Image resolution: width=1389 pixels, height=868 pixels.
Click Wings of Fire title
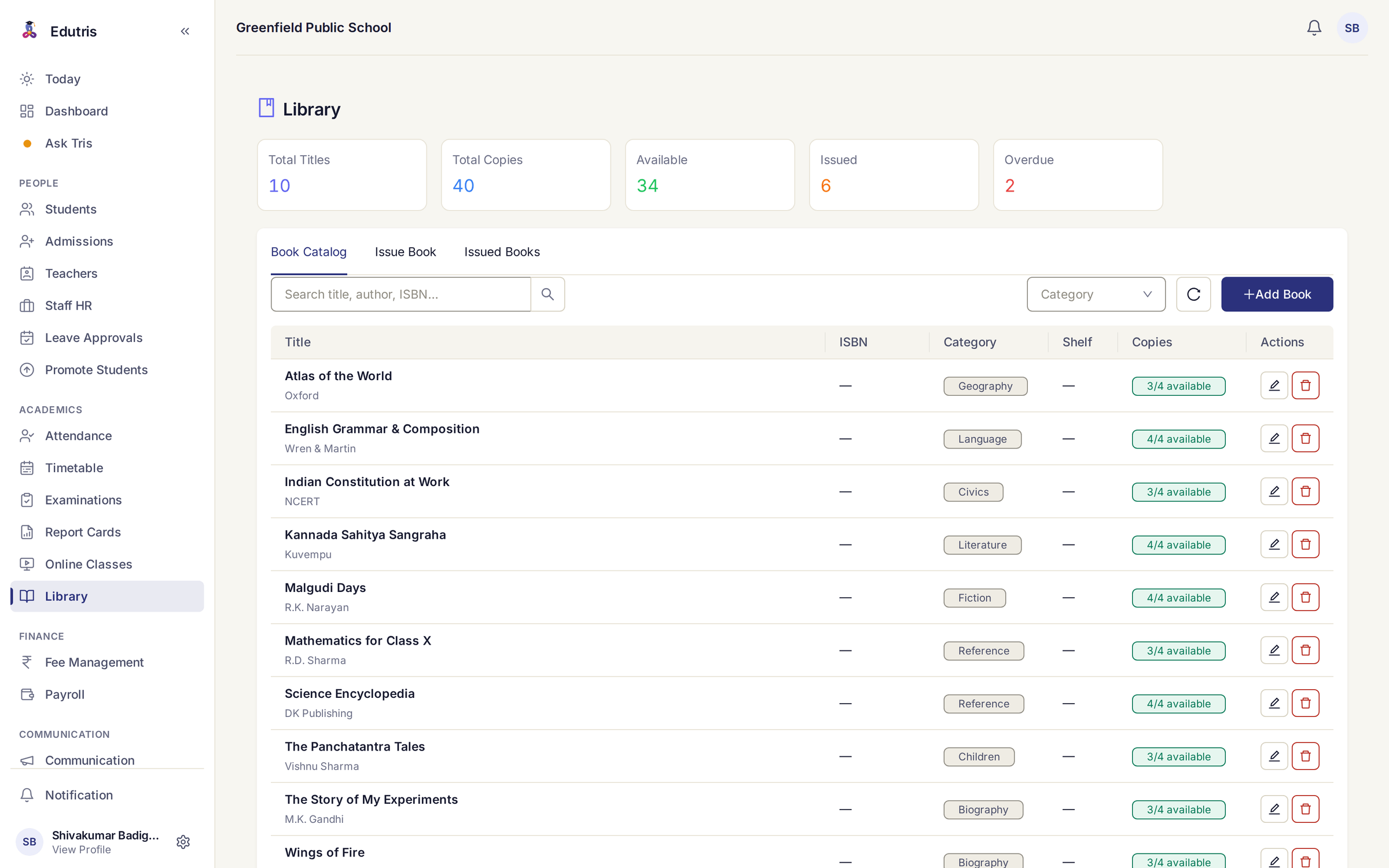tap(325, 852)
